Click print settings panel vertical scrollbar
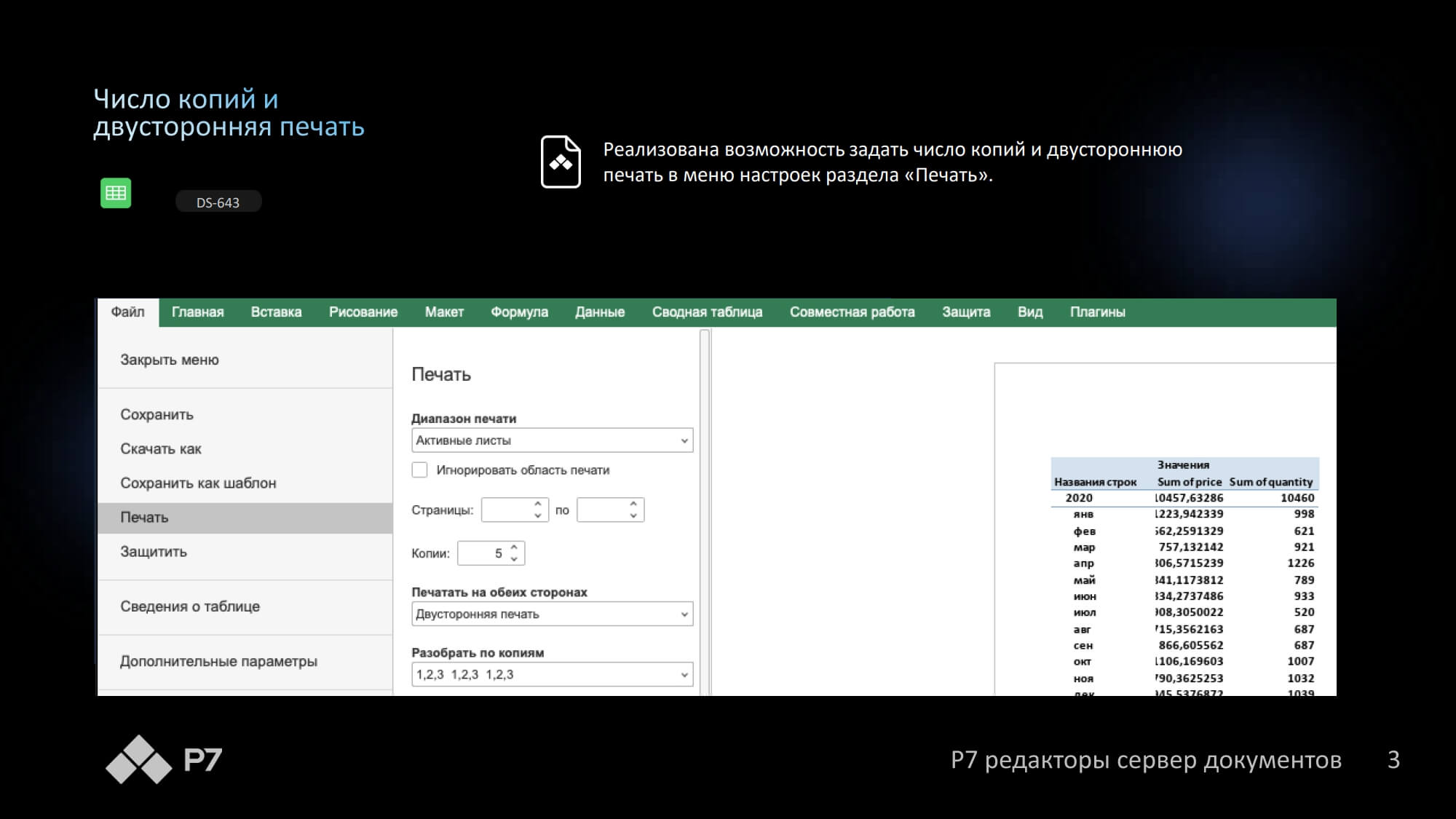This screenshot has width=1456, height=819. click(704, 513)
